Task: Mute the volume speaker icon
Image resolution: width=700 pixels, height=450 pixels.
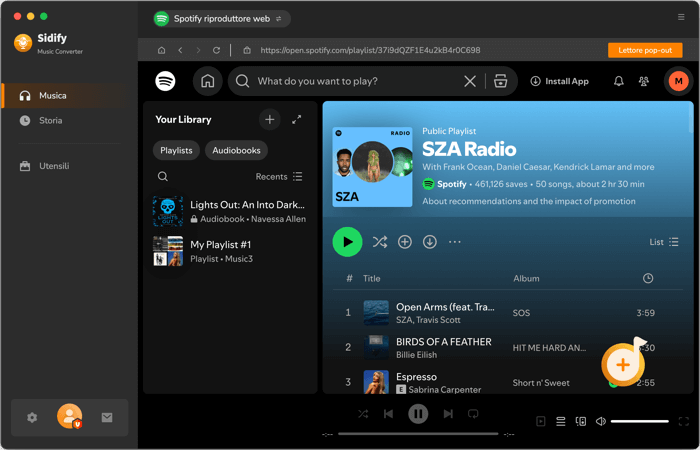Action: point(601,421)
